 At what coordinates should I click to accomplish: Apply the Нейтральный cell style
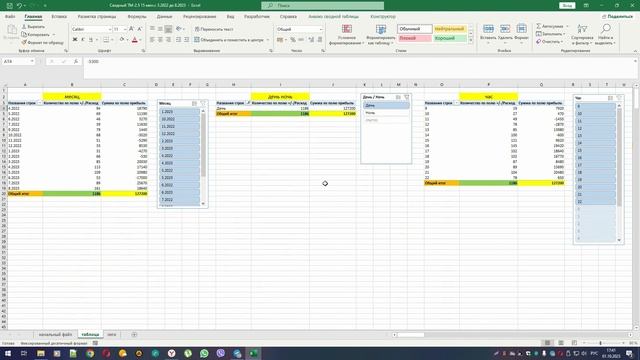pyautogui.click(x=450, y=29)
